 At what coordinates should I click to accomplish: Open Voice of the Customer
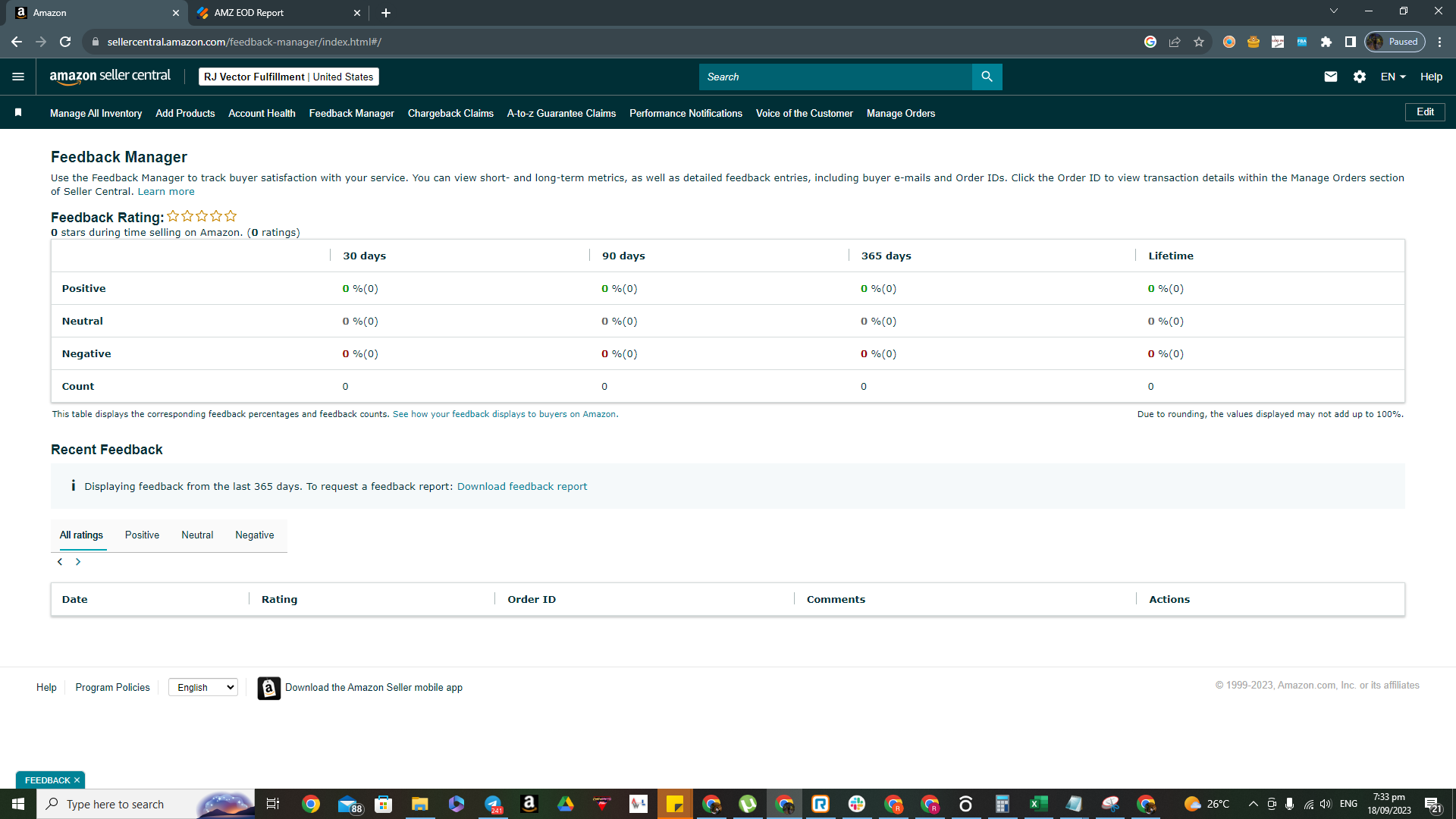[x=805, y=113]
